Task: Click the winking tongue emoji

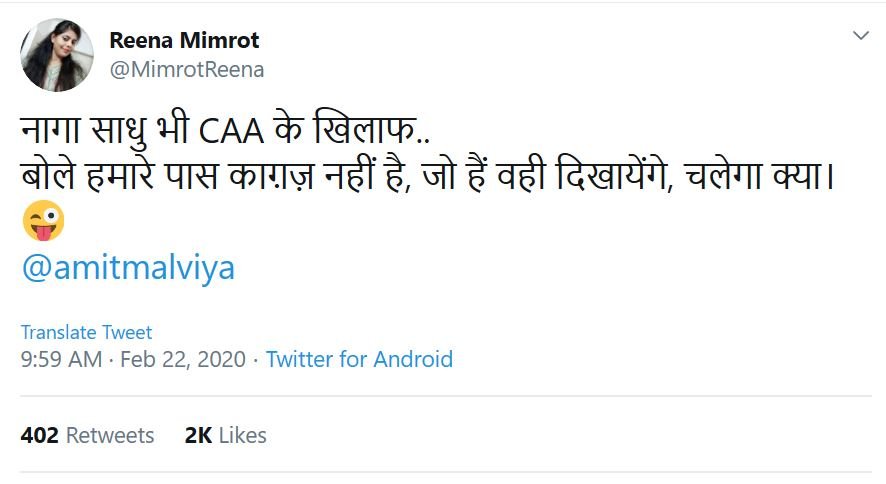Action: (43, 222)
